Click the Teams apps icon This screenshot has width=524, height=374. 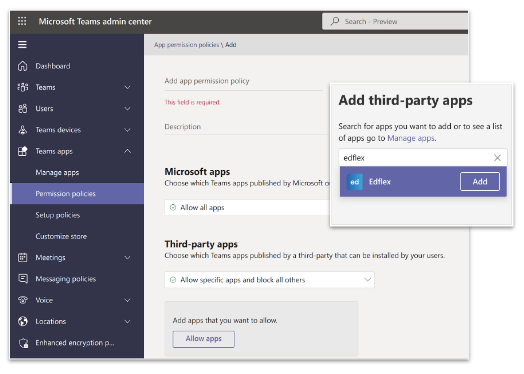pos(23,151)
